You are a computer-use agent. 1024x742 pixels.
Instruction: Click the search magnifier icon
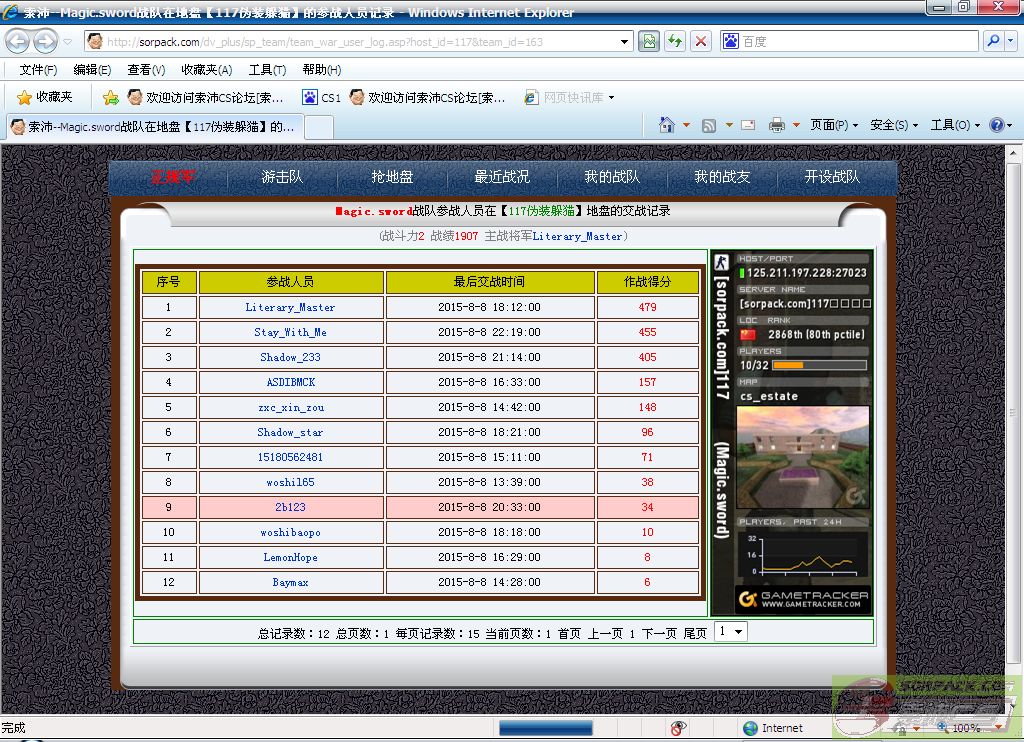992,41
